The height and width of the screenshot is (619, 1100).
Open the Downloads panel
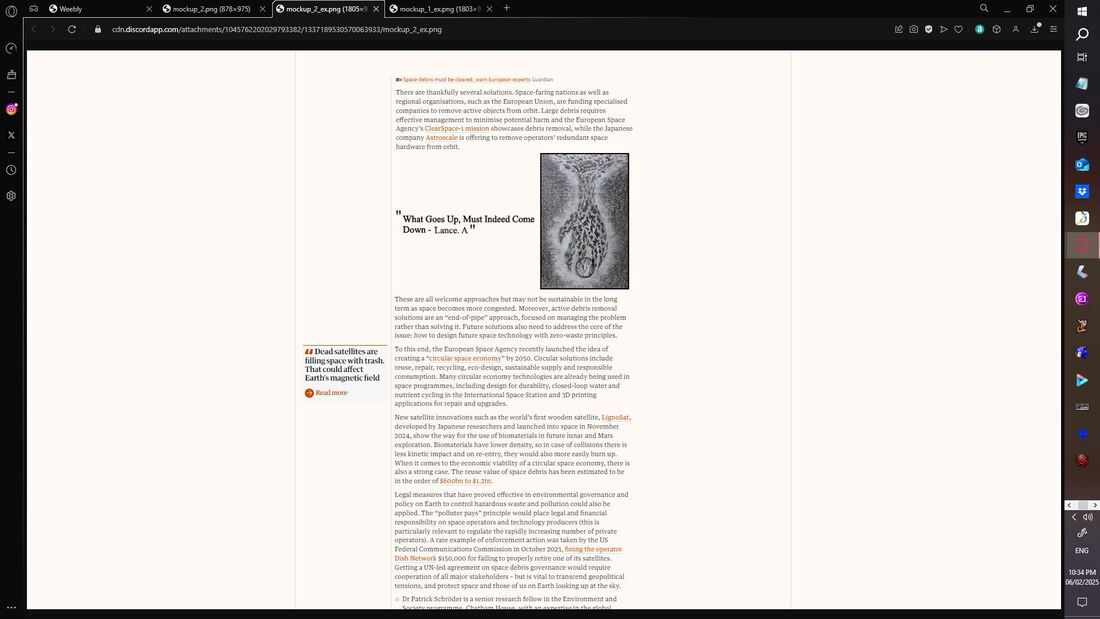1035,29
